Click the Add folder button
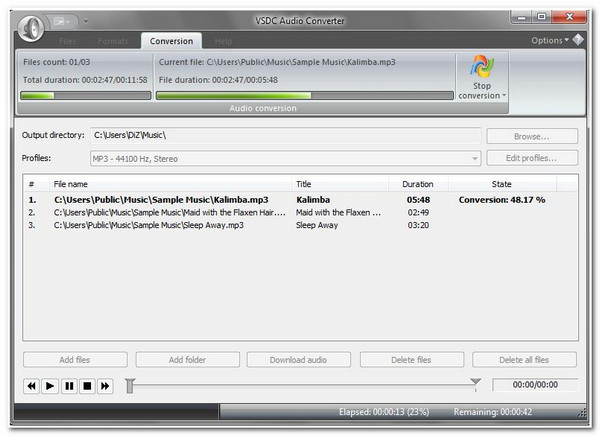 click(x=188, y=360)
